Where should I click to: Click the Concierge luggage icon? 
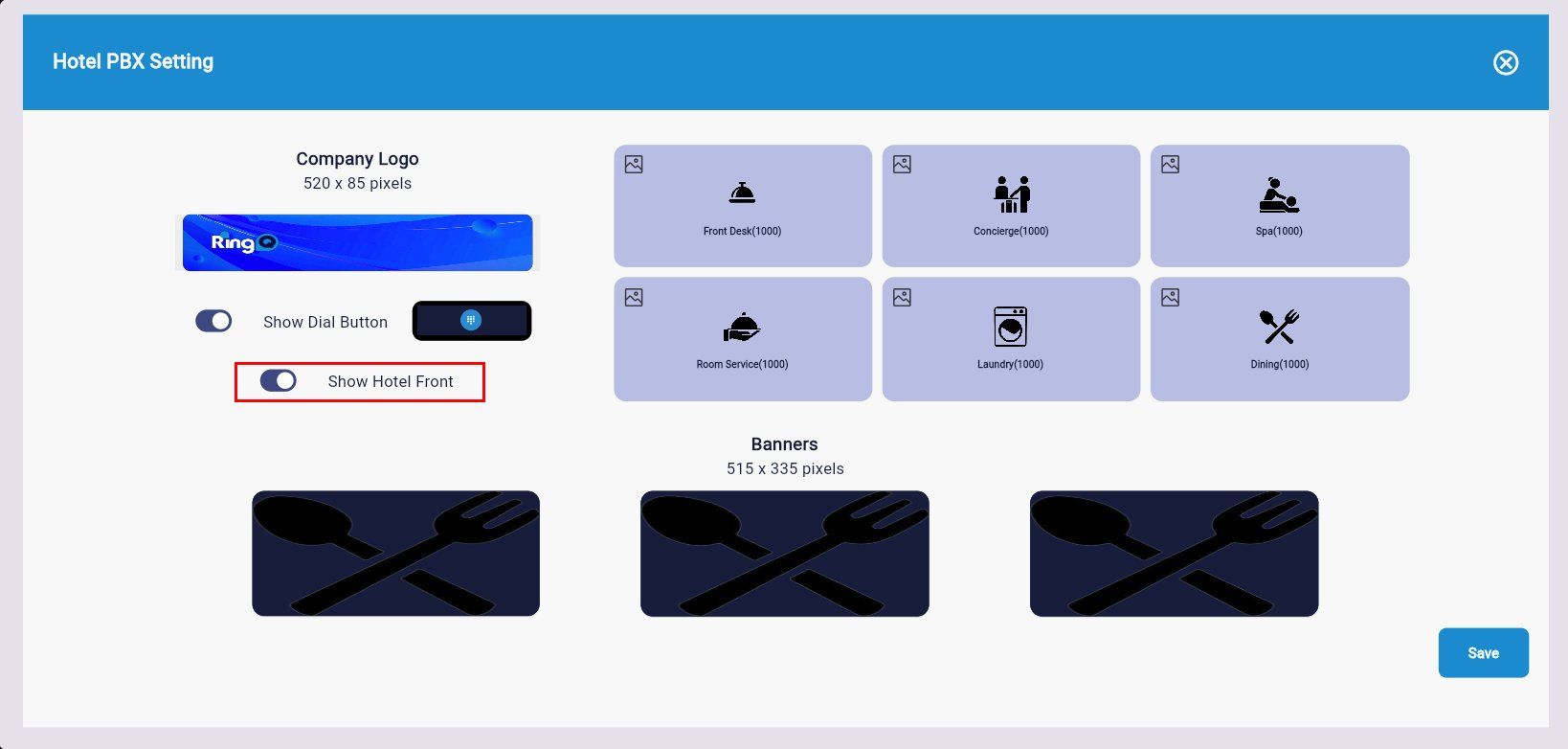click(1011, 194)
